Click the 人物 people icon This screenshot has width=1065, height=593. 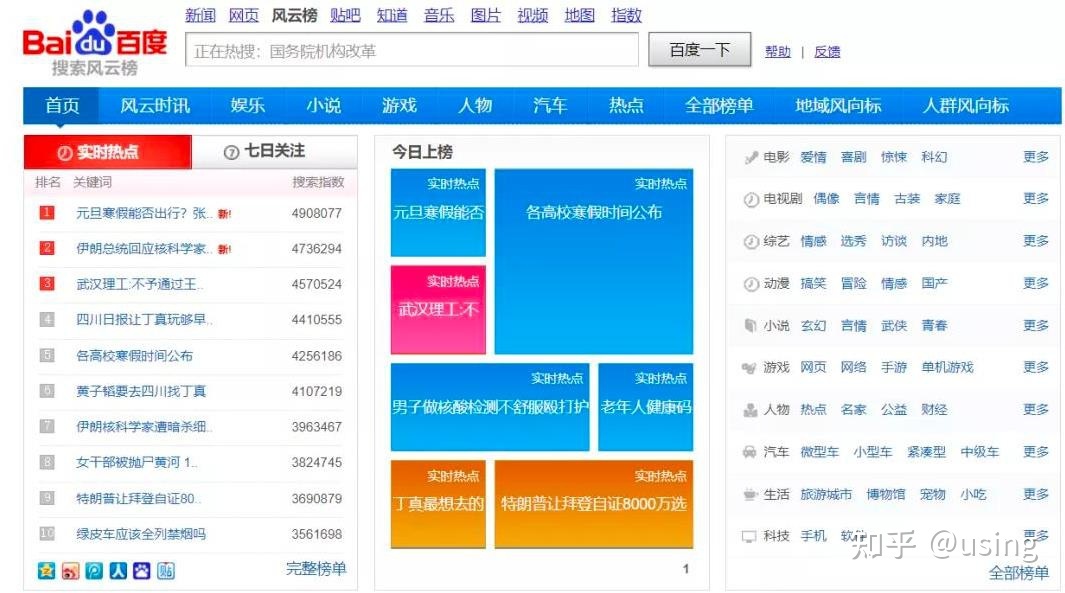(x=751, y=410)
